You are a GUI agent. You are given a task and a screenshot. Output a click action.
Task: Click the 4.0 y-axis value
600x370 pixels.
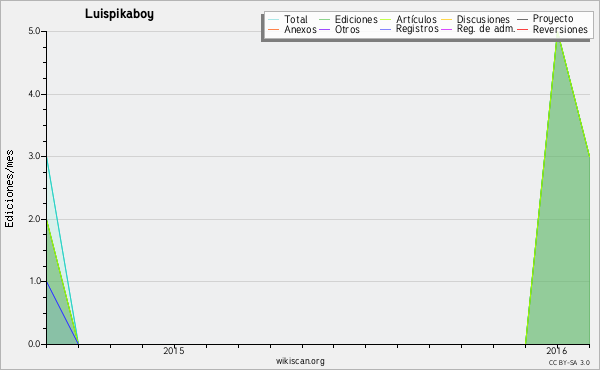click(34, 94)
